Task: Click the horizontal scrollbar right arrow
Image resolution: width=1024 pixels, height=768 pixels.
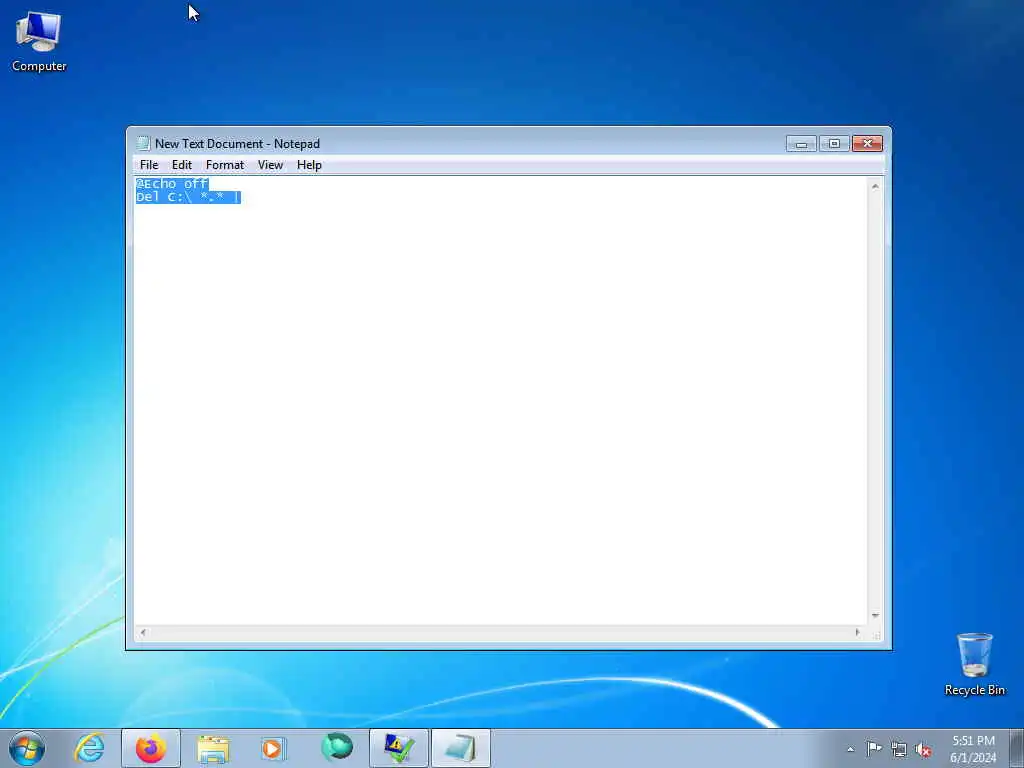Action: (857, 632)
